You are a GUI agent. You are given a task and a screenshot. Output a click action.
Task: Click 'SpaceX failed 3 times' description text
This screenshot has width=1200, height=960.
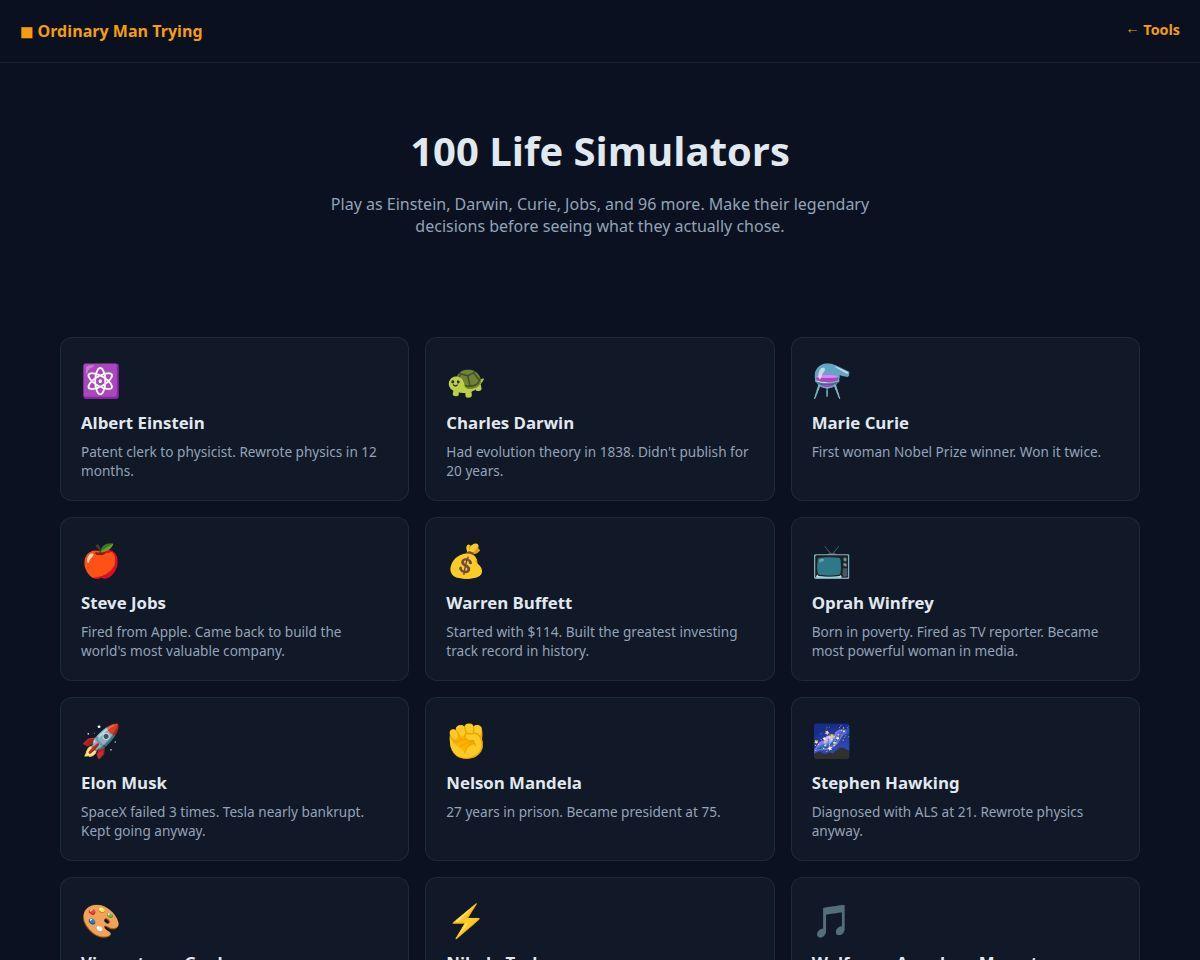click(x=222, y=821)
